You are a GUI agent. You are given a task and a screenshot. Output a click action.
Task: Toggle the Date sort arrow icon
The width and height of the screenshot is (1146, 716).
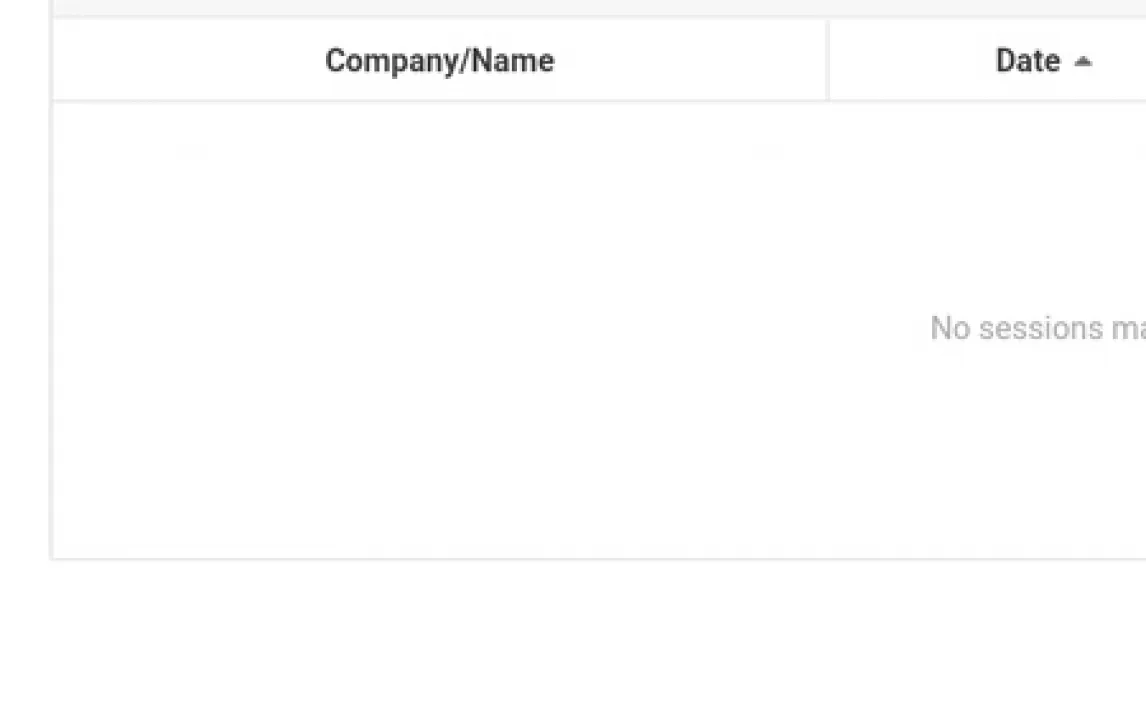click(1083, 62)
